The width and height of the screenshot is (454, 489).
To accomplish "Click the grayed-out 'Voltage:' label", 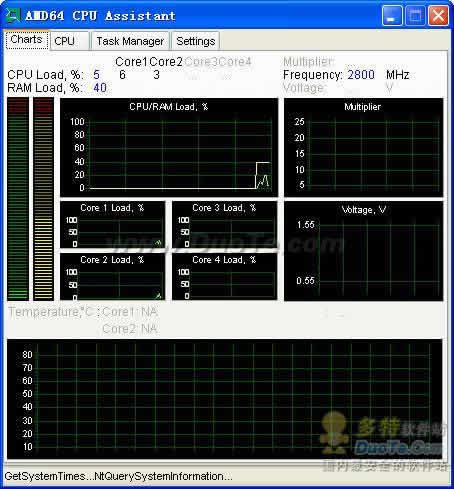I will coord(304,88).
